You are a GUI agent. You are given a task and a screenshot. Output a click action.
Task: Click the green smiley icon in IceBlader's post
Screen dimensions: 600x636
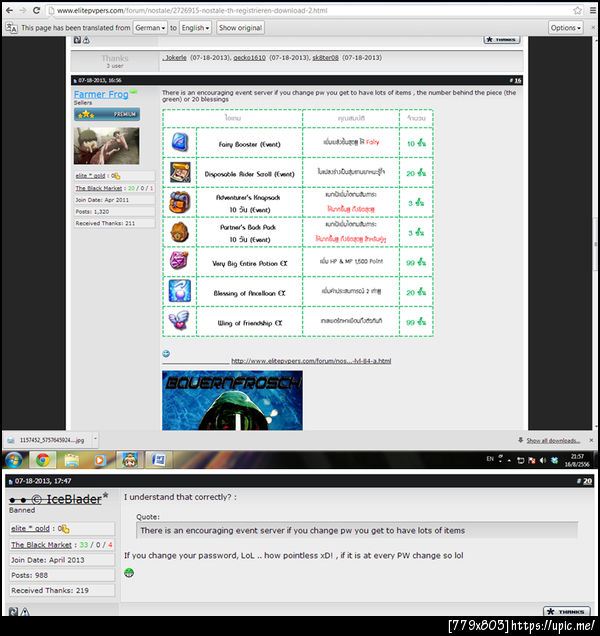click(x=129, y=573)
